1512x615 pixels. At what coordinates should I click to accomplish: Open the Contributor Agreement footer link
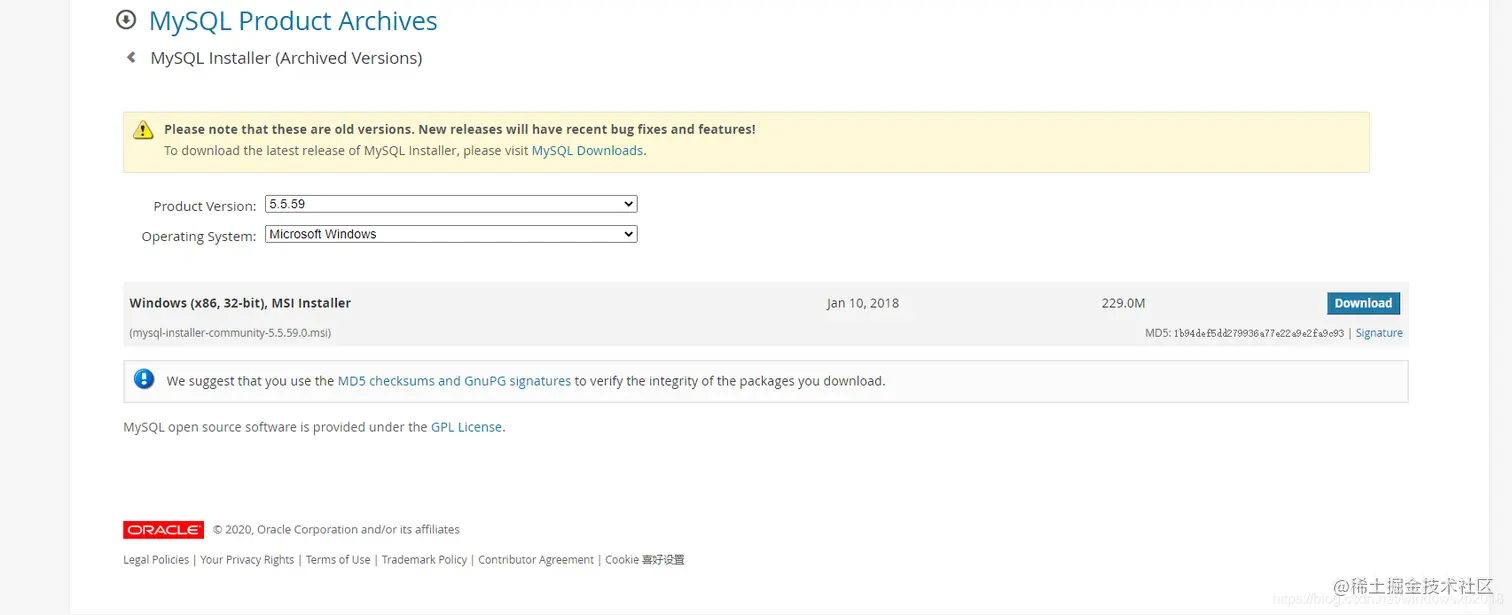[536, 560]
